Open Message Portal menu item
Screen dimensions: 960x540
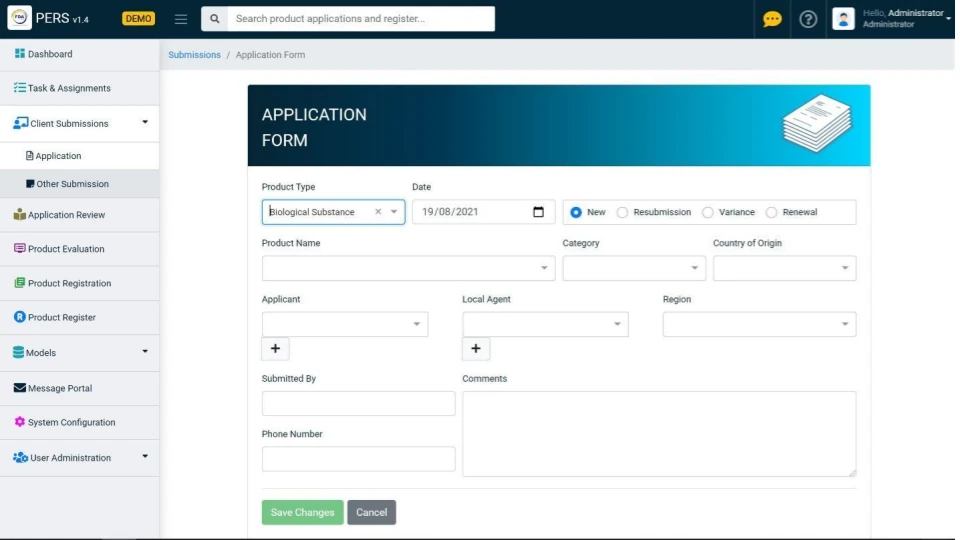pyautogui.click(x=80, y=388)
